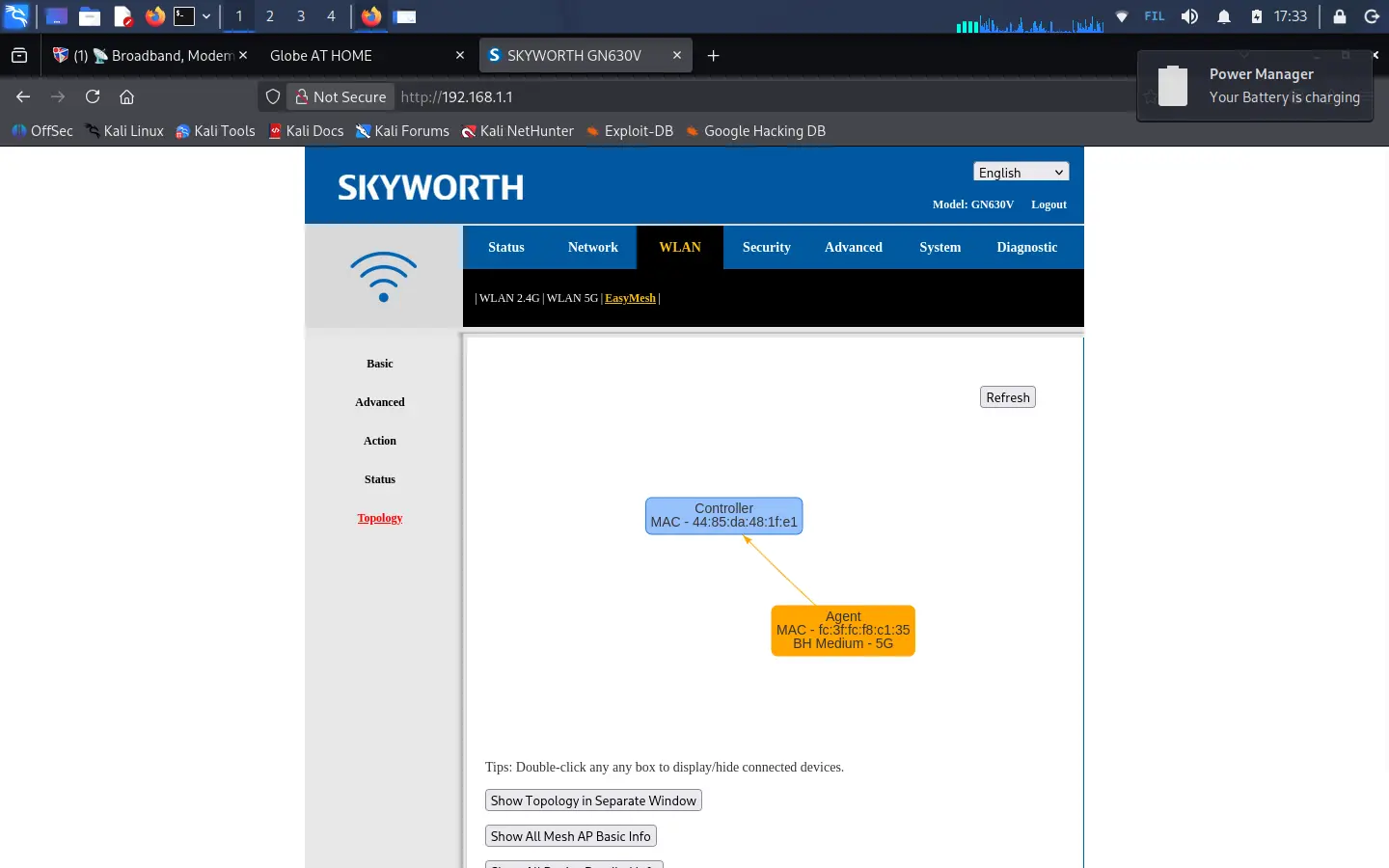The height and width of the screenshot is (868, 1389).
Task: Open the Advanced sidebar item
Action: (380, 402)
